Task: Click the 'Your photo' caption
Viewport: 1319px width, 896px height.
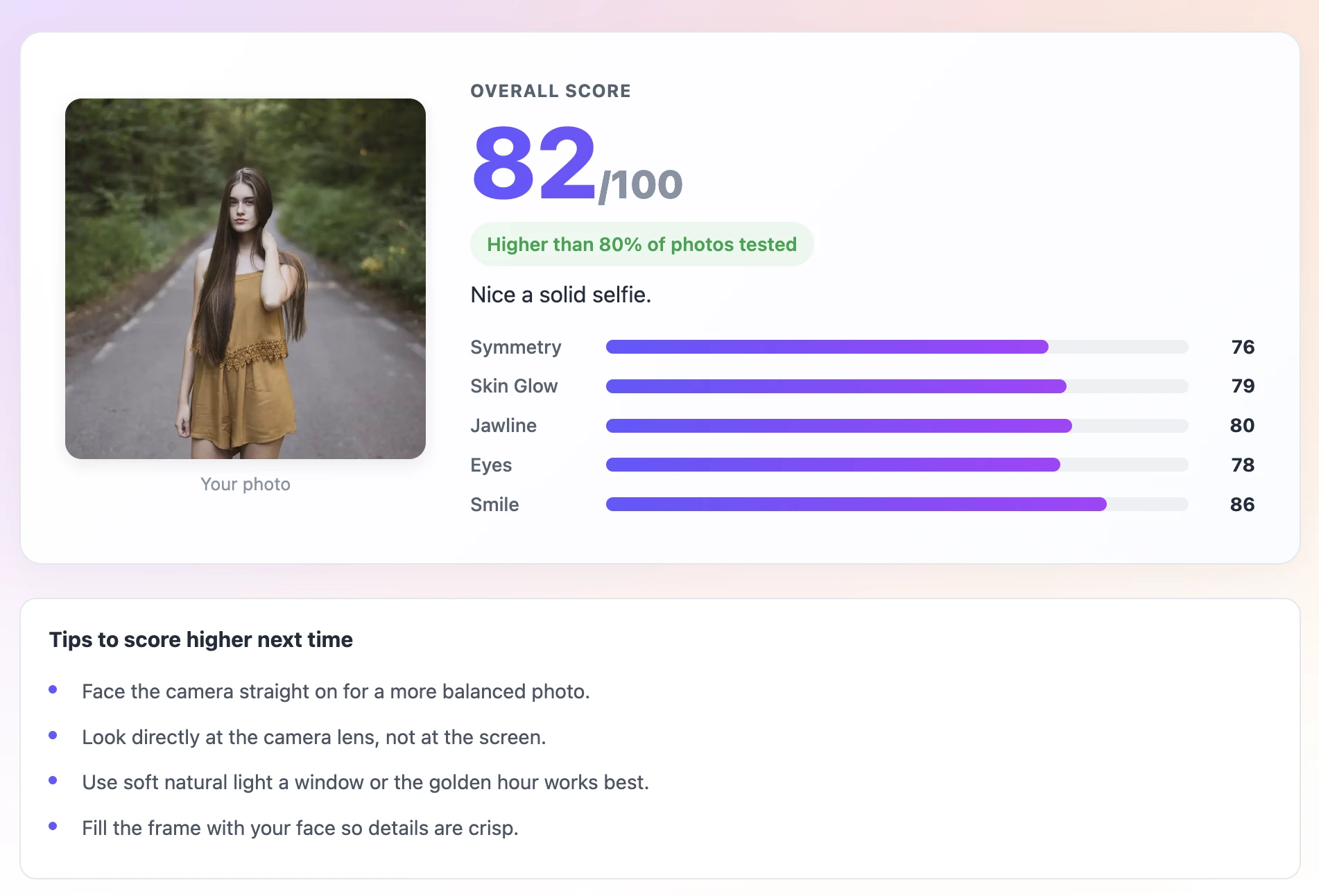Action: [245, 484]
